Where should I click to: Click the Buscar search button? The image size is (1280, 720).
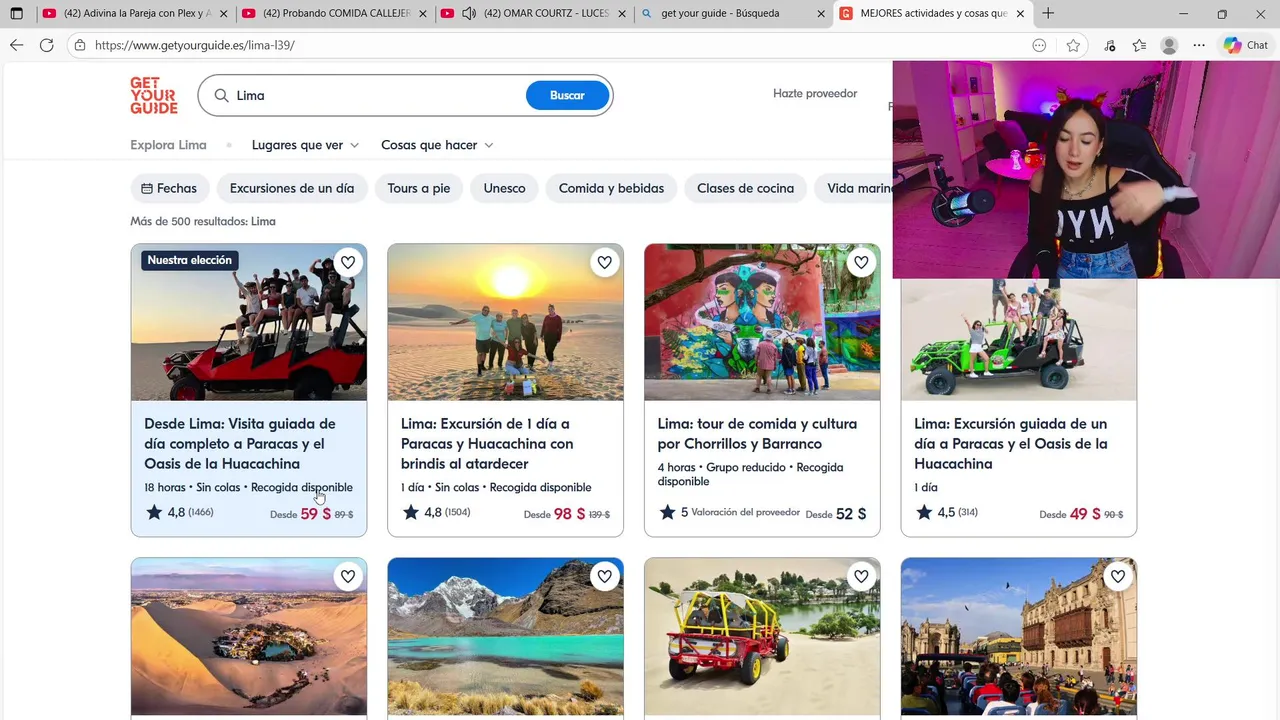567,95
